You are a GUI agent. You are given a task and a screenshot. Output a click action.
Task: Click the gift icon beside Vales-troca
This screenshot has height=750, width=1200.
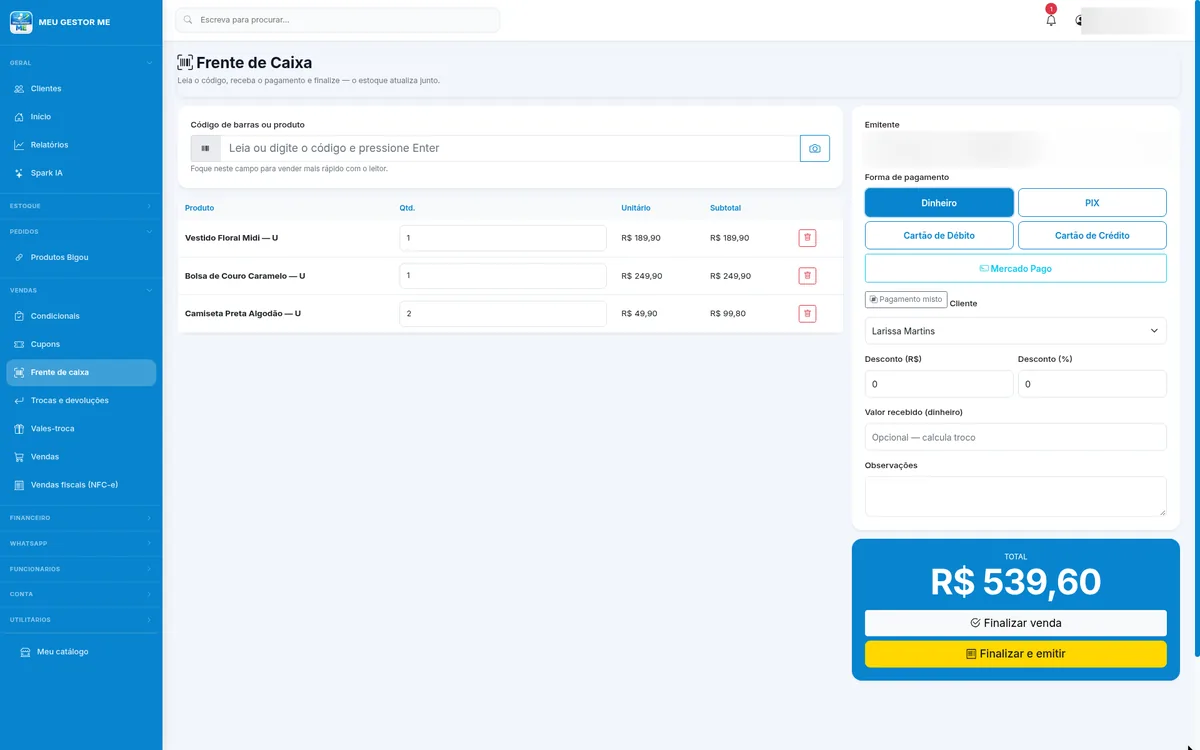tap(19, 428)
